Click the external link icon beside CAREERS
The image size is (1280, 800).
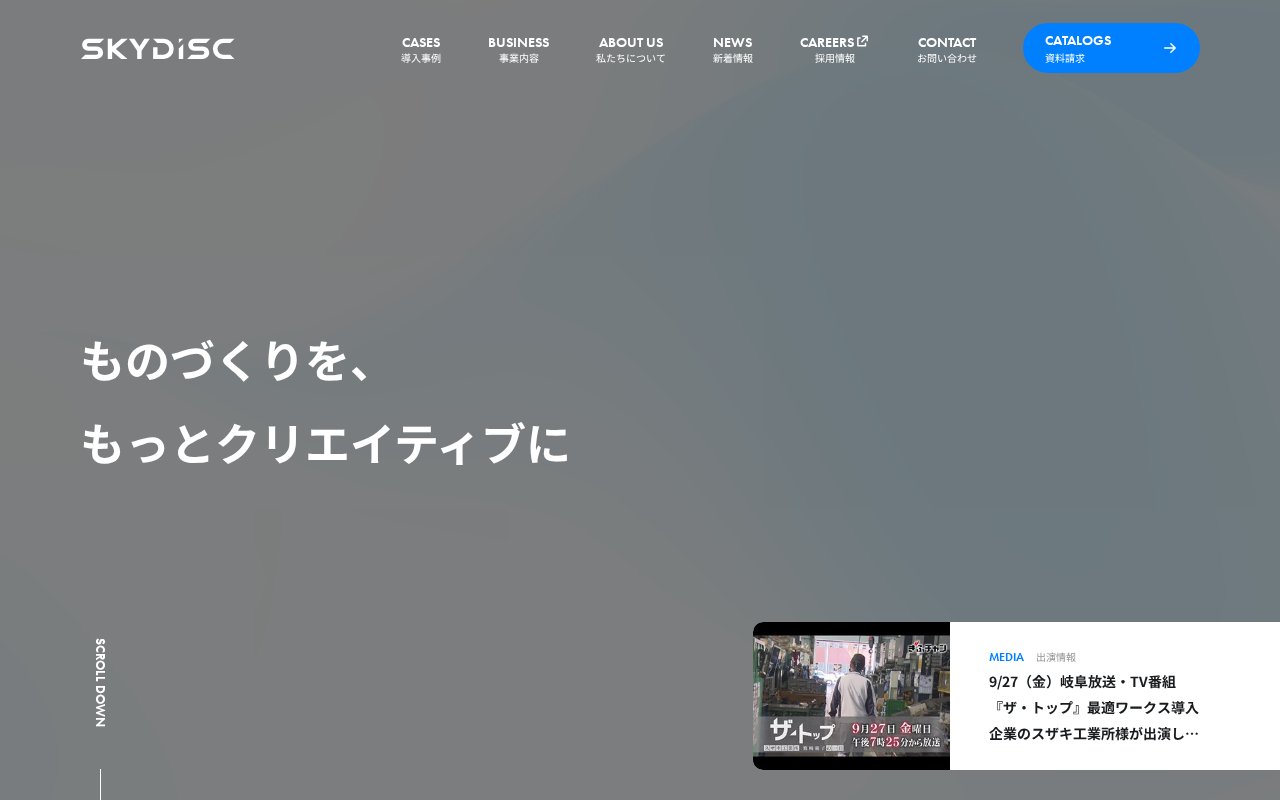point(863,41)
